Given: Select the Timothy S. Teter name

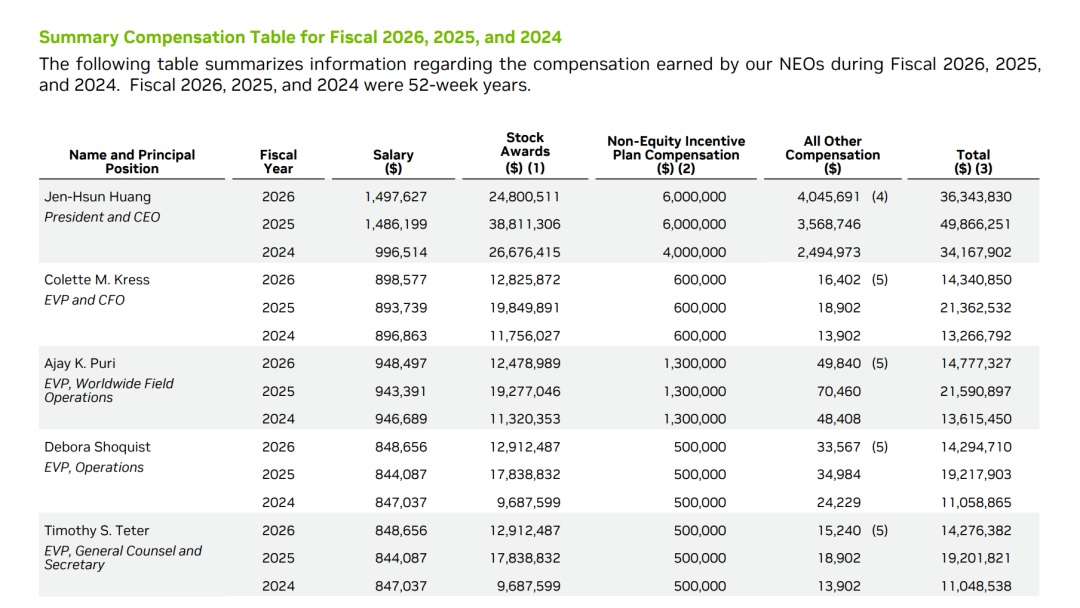Looking at the screenshot, I should (x=96, y=531).
